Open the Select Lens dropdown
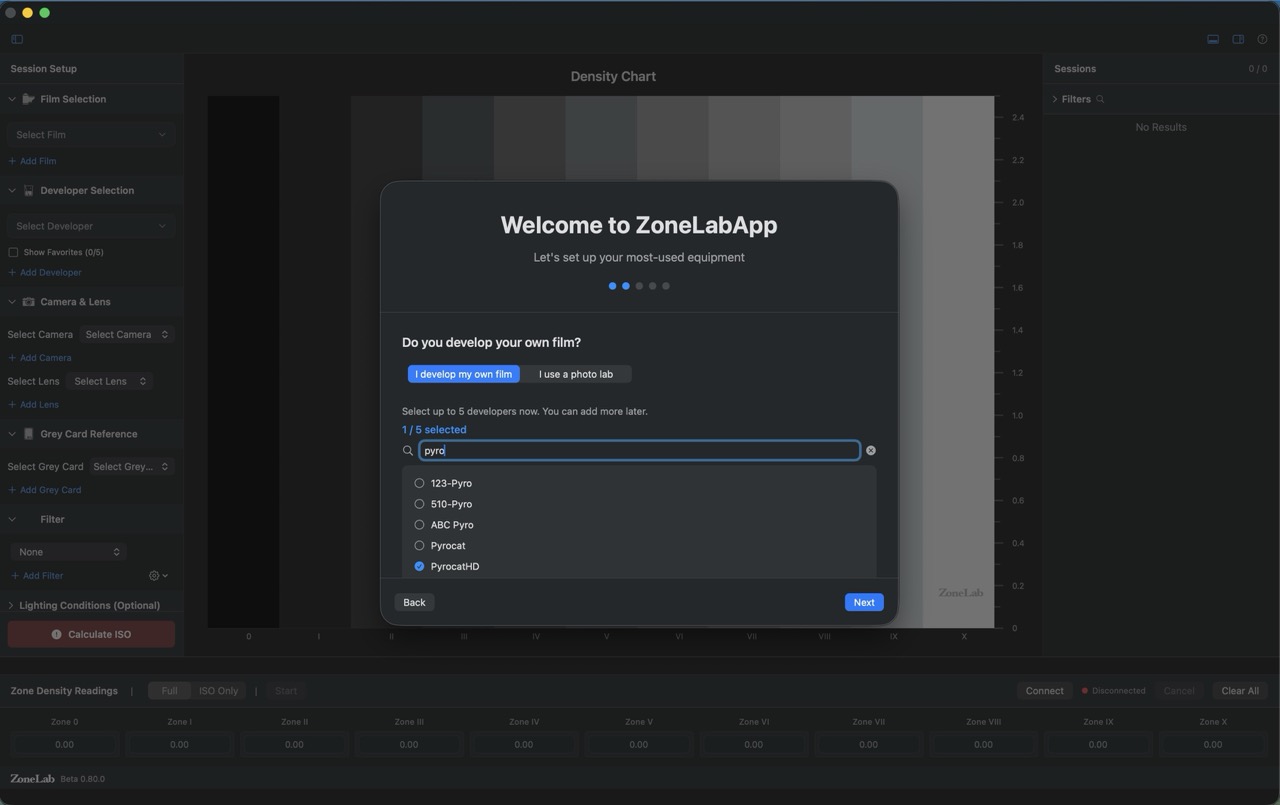Viewport: 1280px width, 805px height. click(110, 381)
